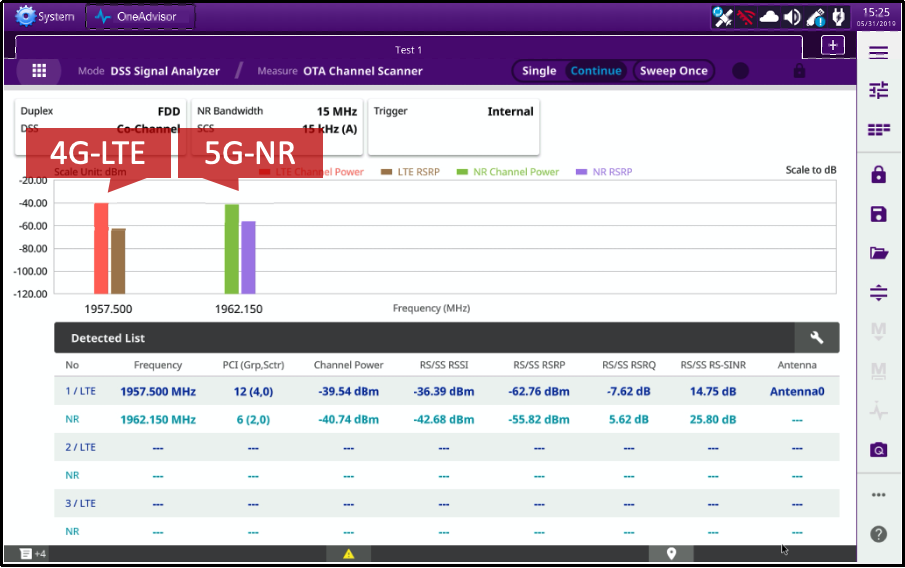This screenshot has width=905, height=568.
Task: Click the lower greyed marker M icon
Action: tap(878, 371)
